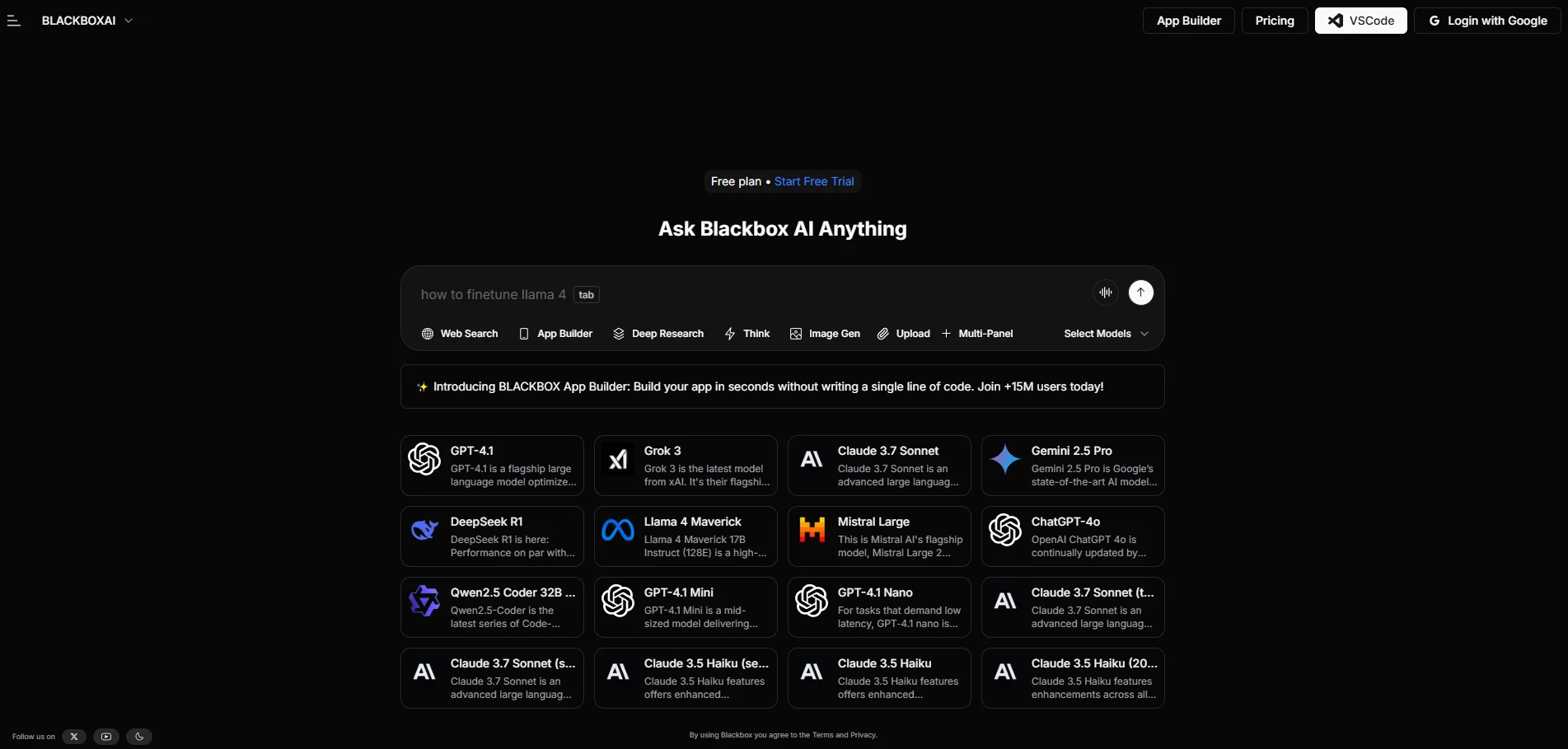Enable Think mode
Viewport: 1568px width, 749px height.
747,334
